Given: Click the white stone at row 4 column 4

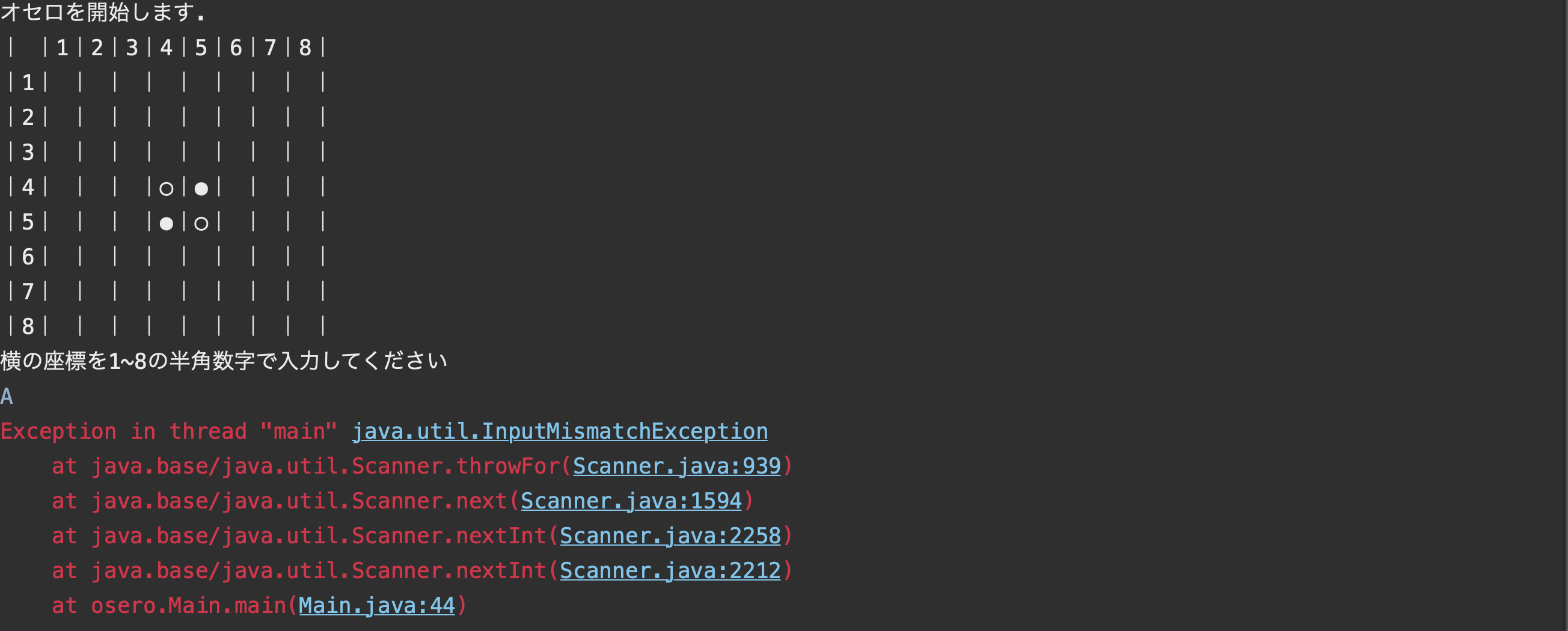Looking at the screenshot, I should (x=166, y=189).
